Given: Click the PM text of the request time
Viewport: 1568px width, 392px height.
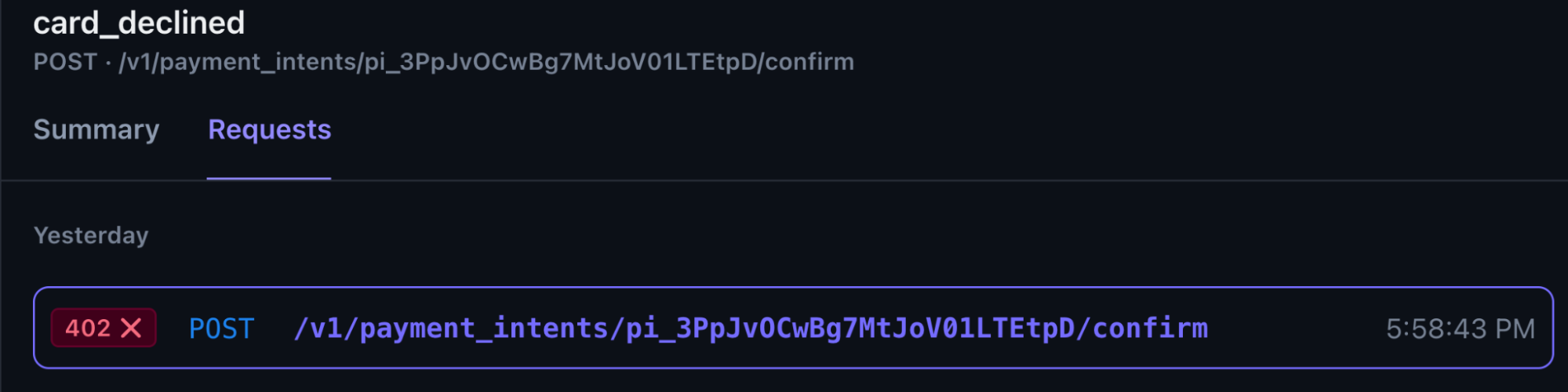Looking at the screenshot, I should pyautogui.click(x=1515, y=328).
